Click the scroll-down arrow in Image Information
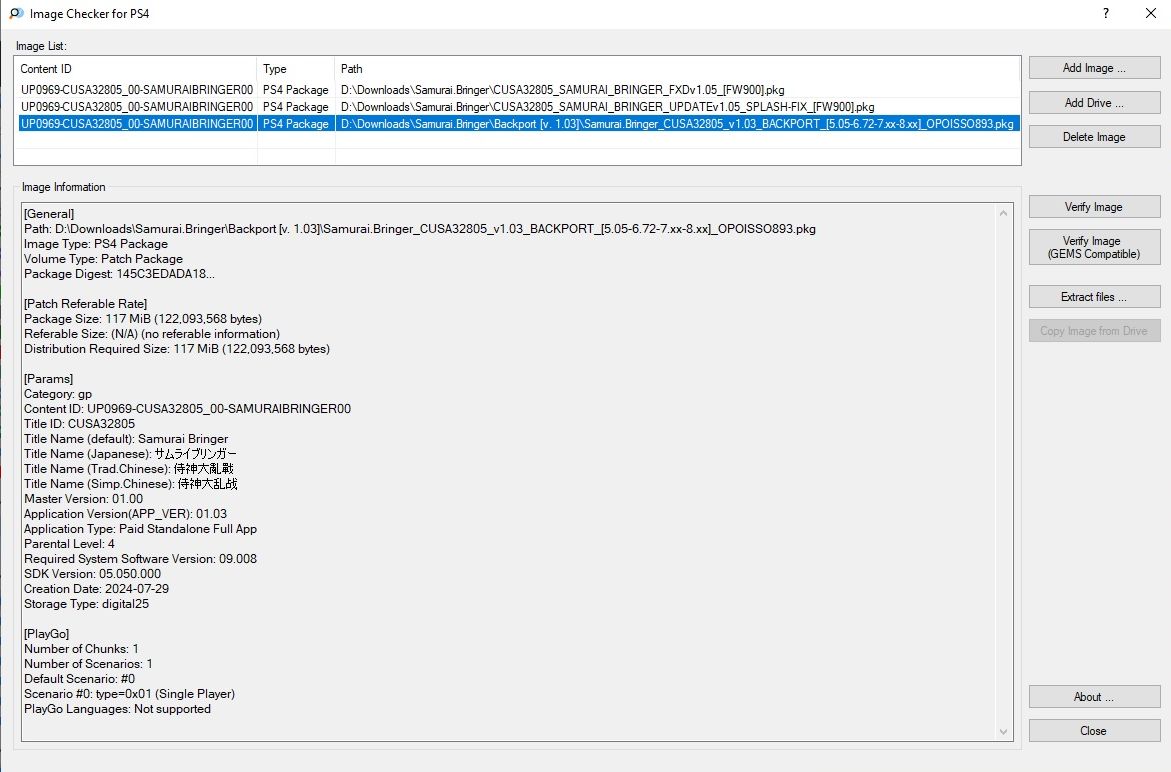This screenshot has width=1171, height=772. pyautogui.click(x=1004, y=732)
